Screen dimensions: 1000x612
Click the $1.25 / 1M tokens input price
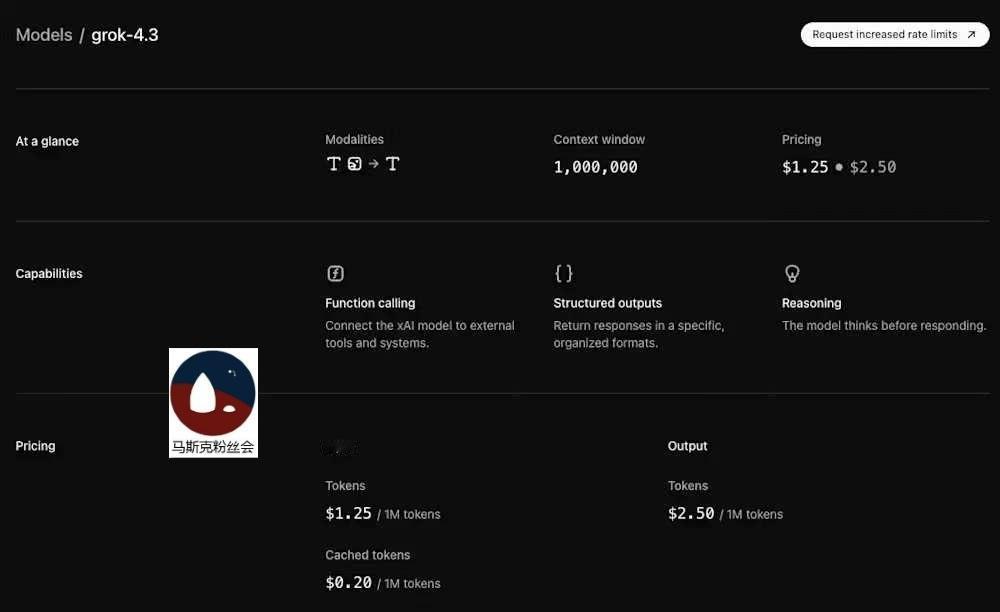(x=383, y=514)
